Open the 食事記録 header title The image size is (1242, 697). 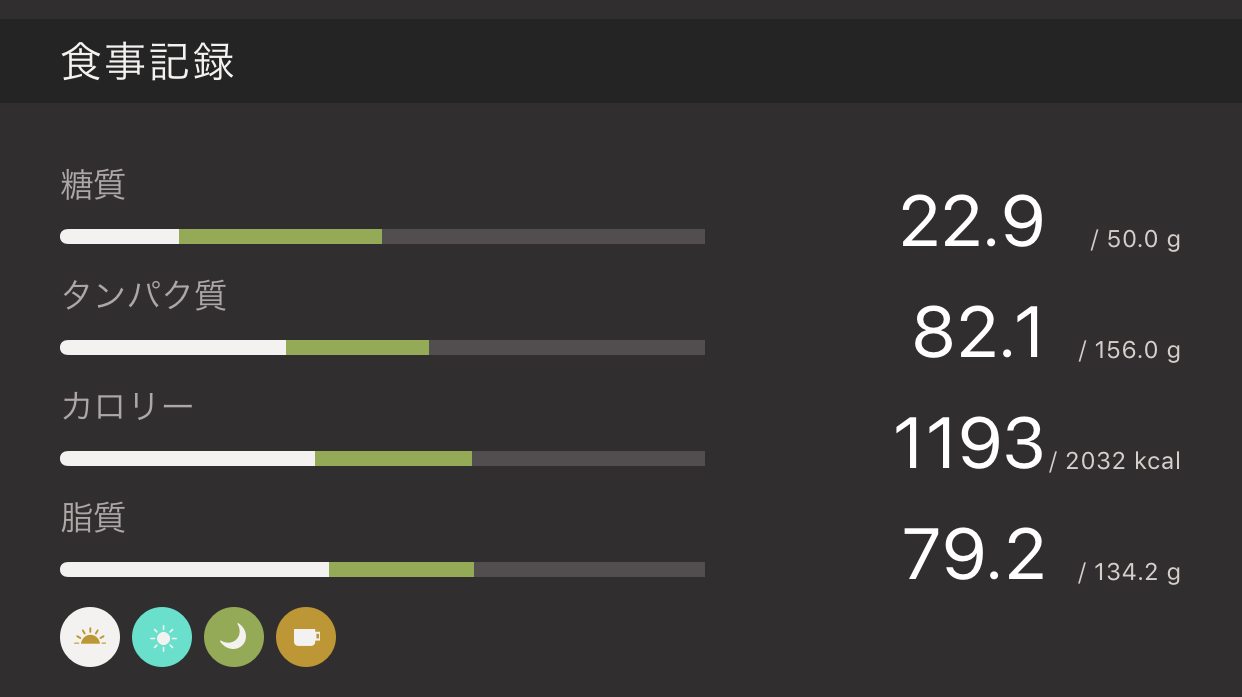click(148, 62)
